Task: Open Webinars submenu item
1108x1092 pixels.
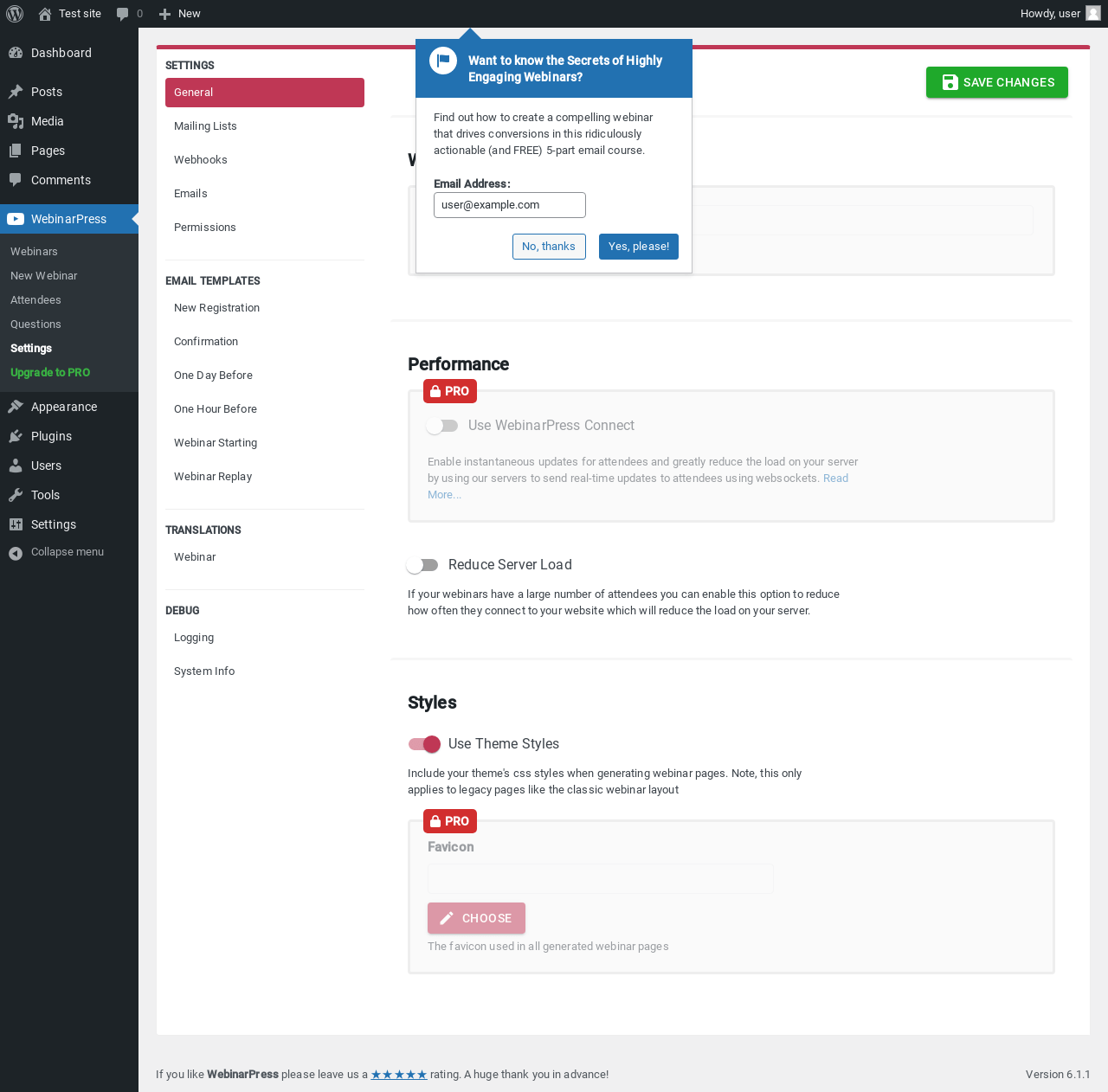Action: [x=69, y=252]
